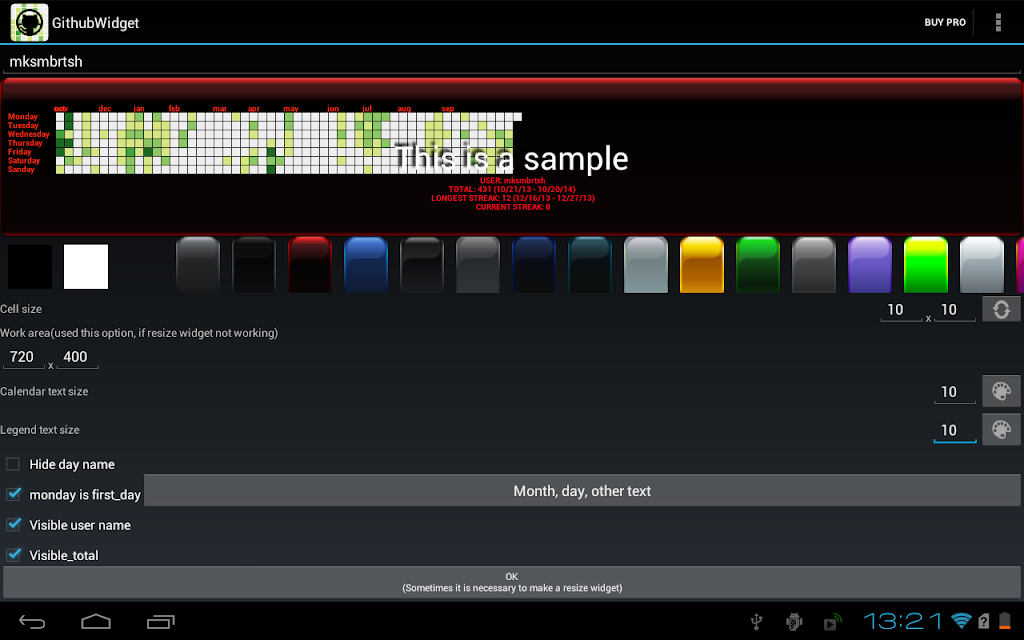Reset cell size with refresh icon

click(x=1001, y=309)
